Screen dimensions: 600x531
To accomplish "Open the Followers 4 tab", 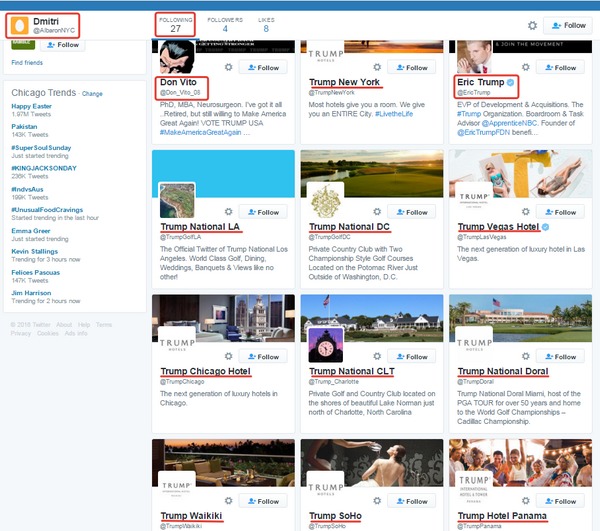I will (225, 25).
